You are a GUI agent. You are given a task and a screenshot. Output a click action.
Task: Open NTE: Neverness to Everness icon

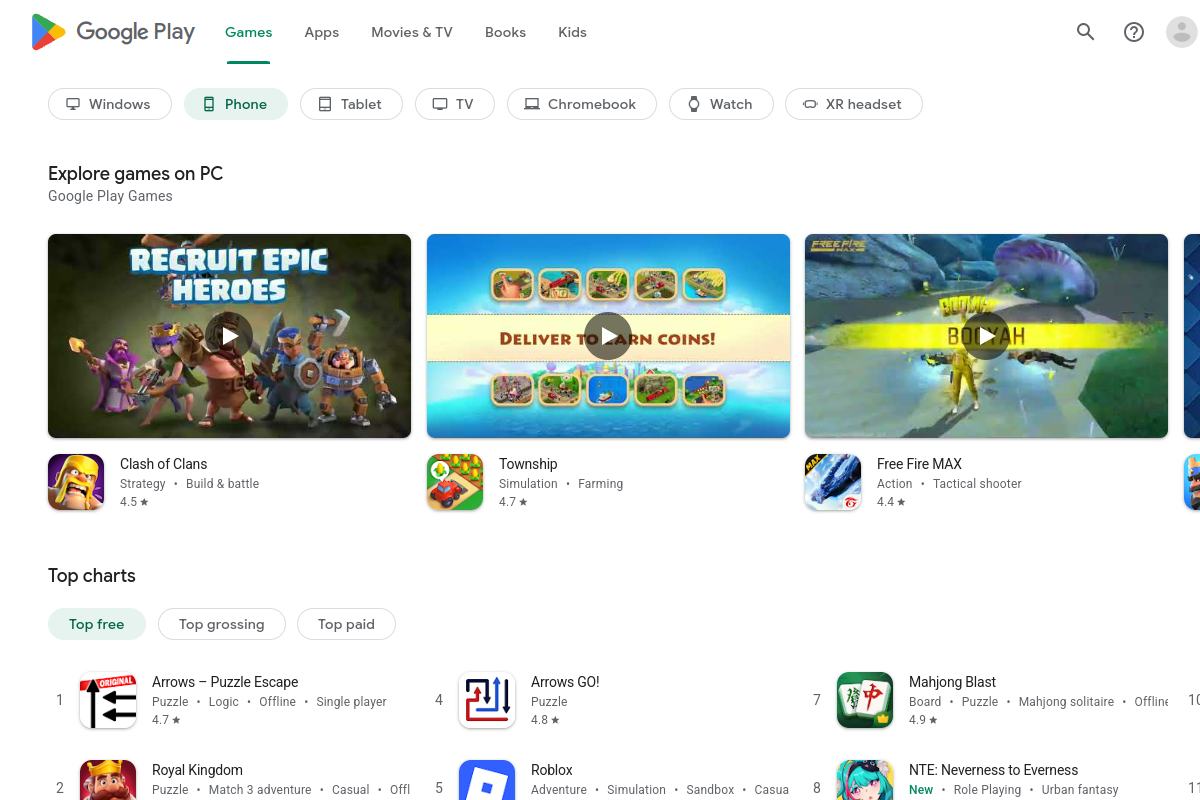tap(865, 780)
